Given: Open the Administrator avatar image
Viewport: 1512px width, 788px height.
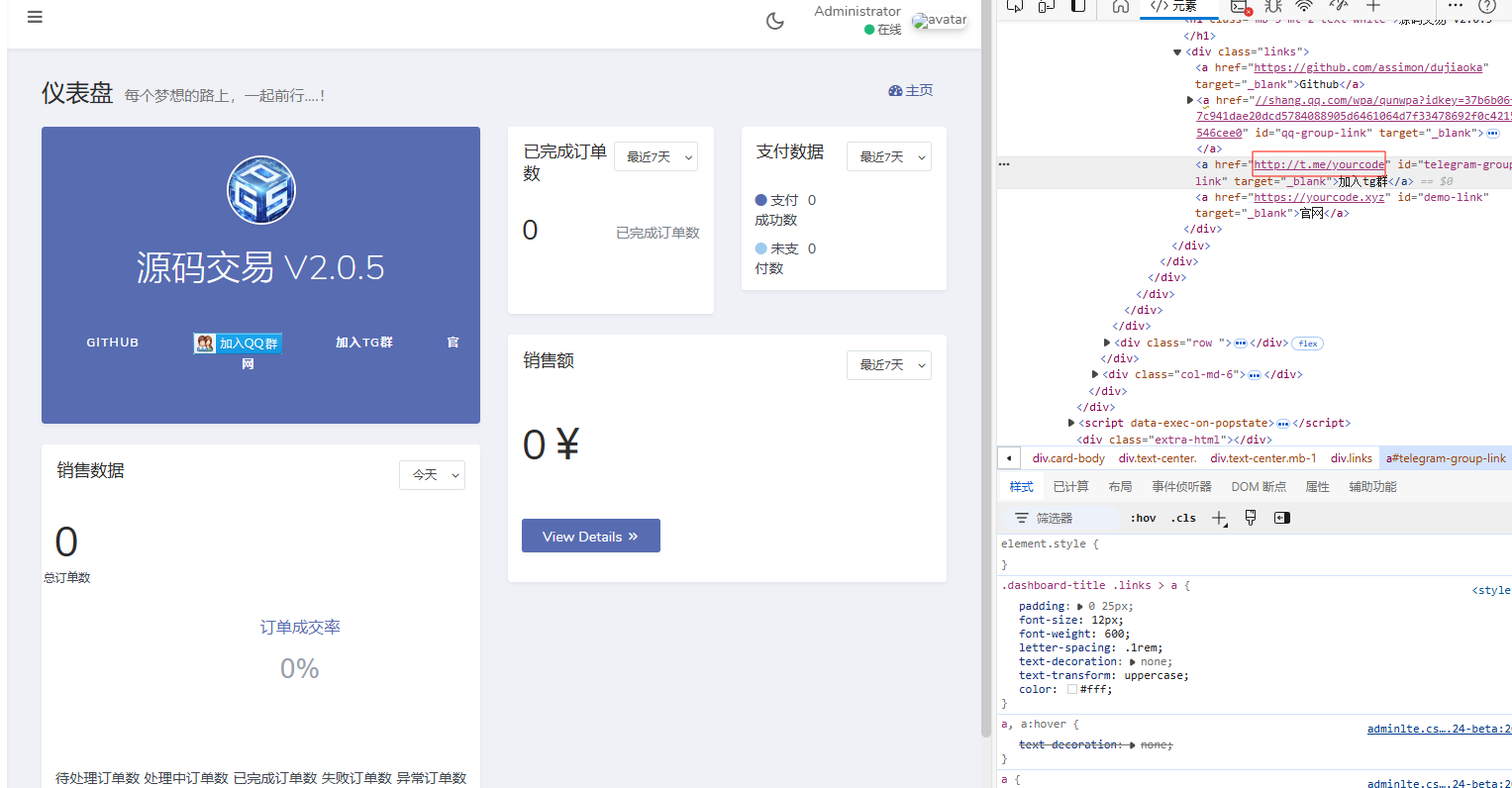Looking at the screenshot, I should (x=939, y=20).
